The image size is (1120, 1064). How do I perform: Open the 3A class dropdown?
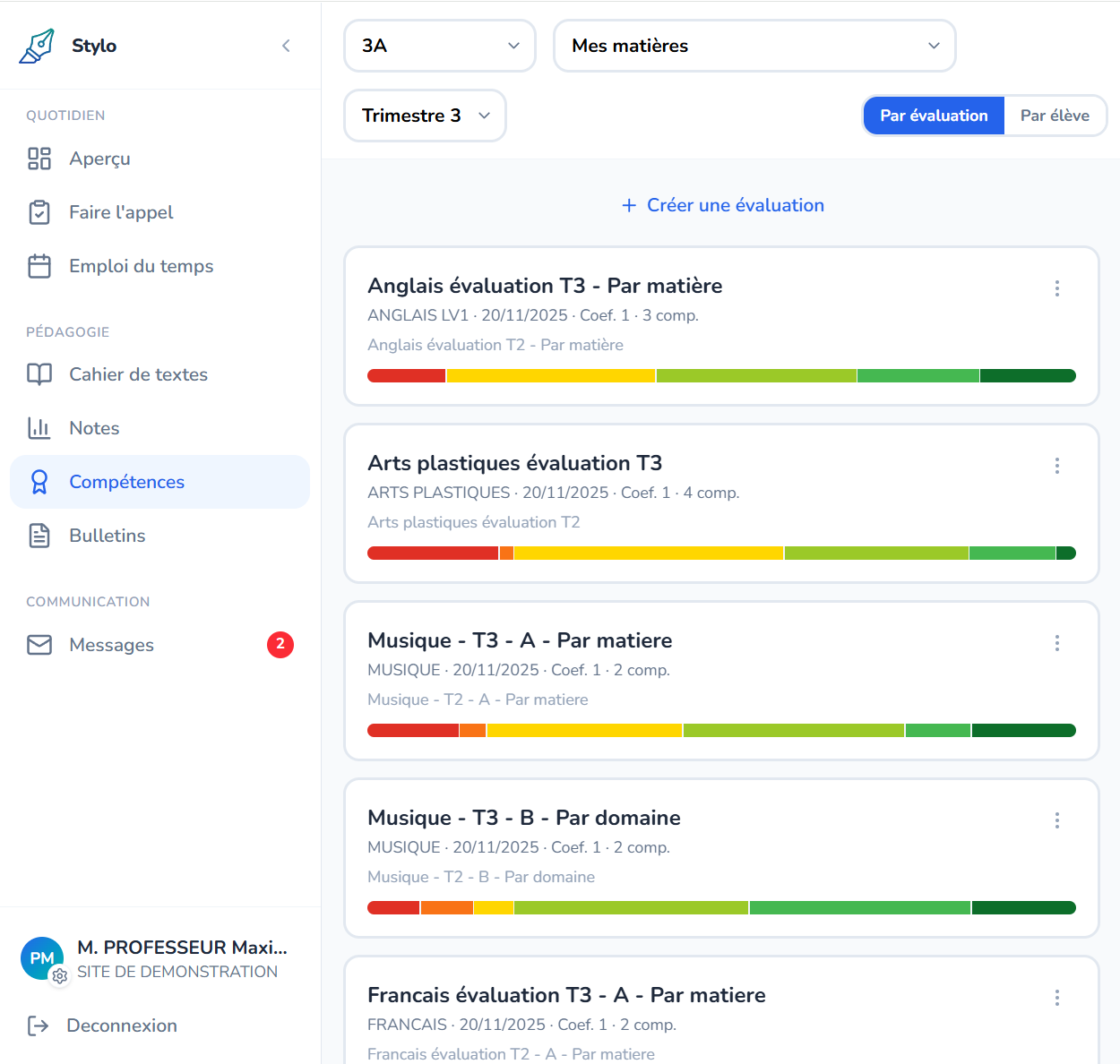pos(440,46)
